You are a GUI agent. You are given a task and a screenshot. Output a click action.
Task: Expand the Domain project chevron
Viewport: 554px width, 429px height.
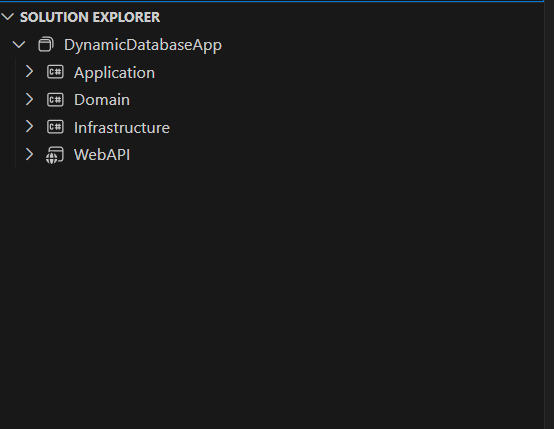point(29,99)
